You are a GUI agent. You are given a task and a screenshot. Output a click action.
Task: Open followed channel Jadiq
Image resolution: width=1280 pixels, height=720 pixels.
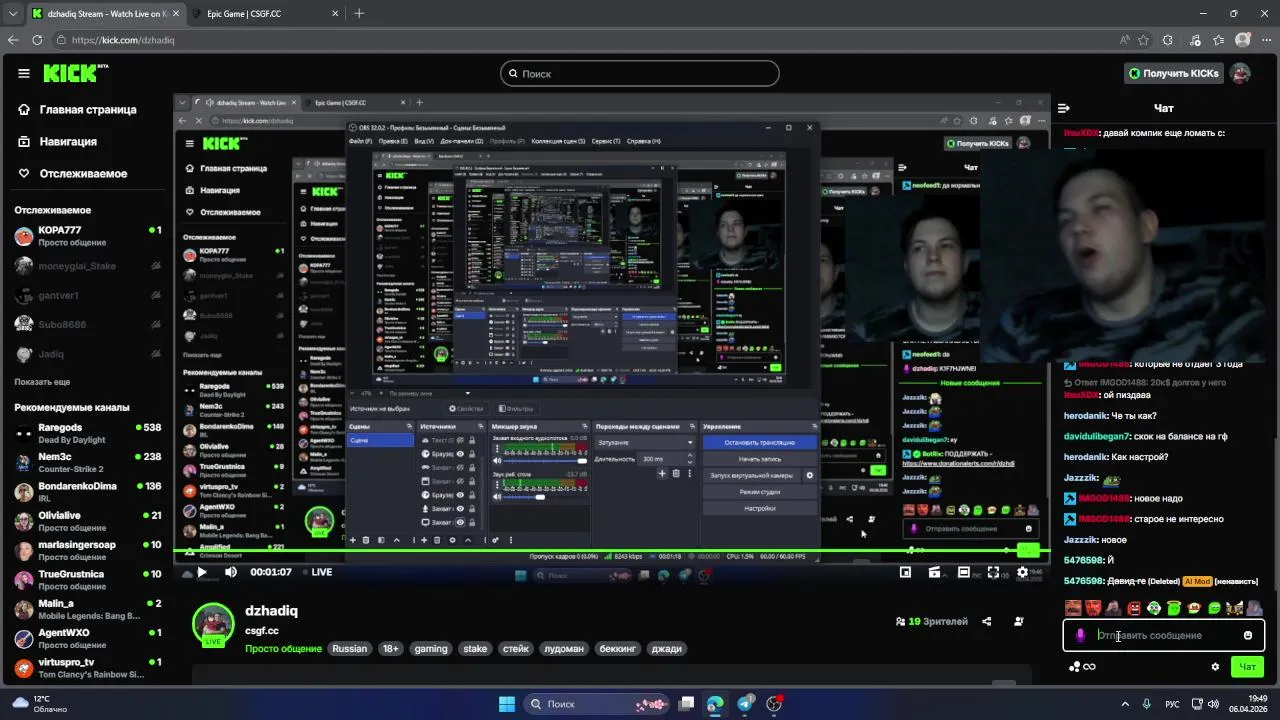[x=88, y=354]
